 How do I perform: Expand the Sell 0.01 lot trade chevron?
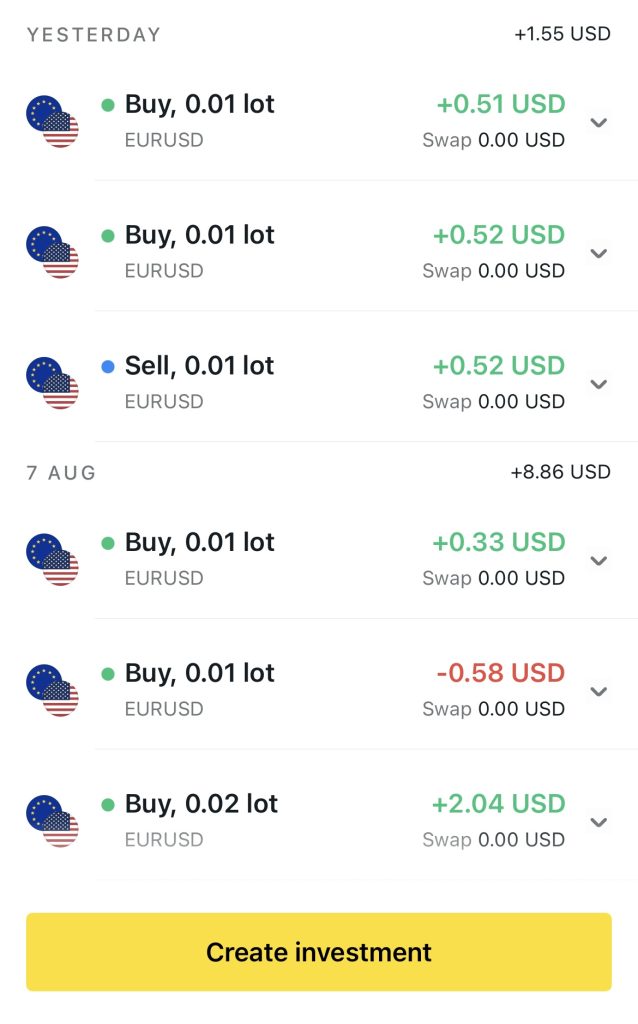click(x=599, y=384)
